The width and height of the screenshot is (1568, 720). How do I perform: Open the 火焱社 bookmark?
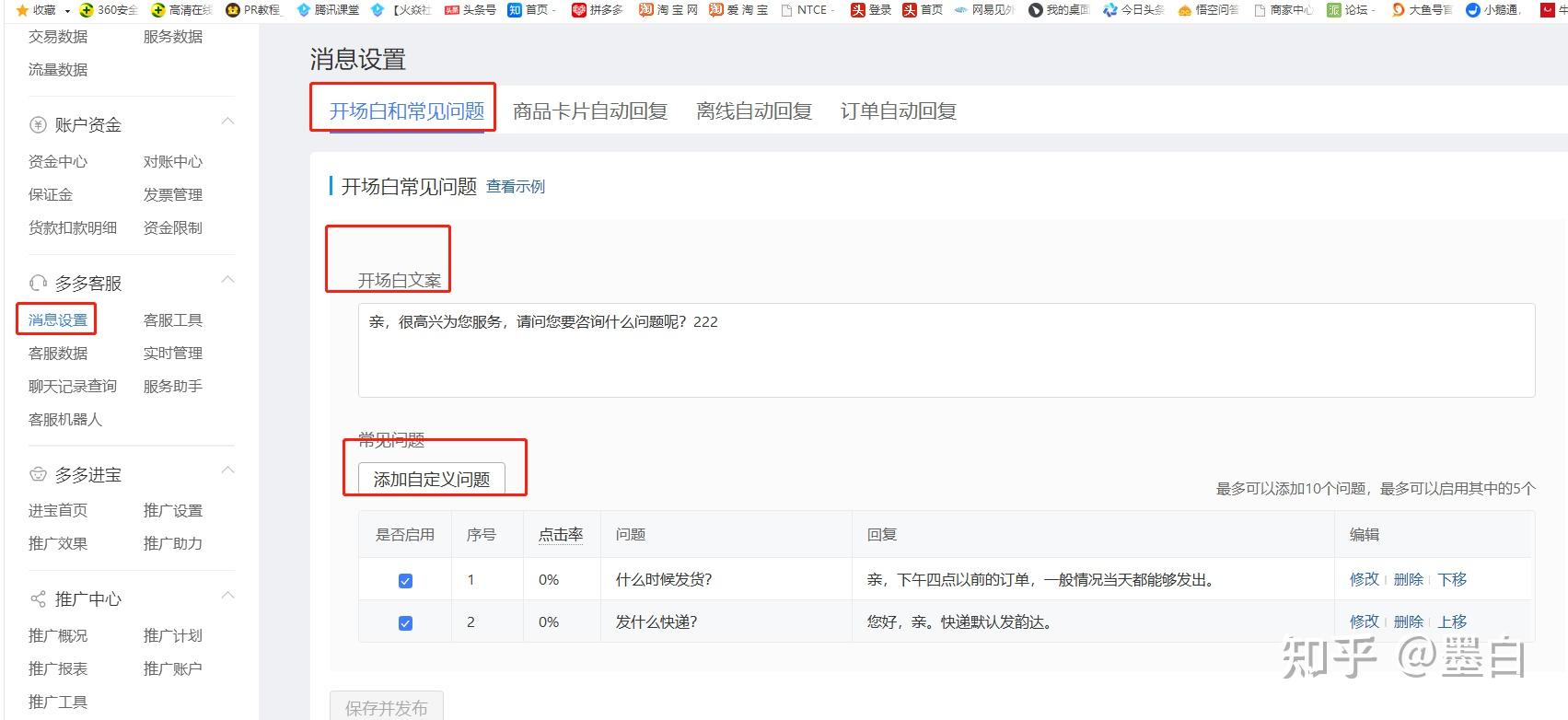click(x=401, y=10)
